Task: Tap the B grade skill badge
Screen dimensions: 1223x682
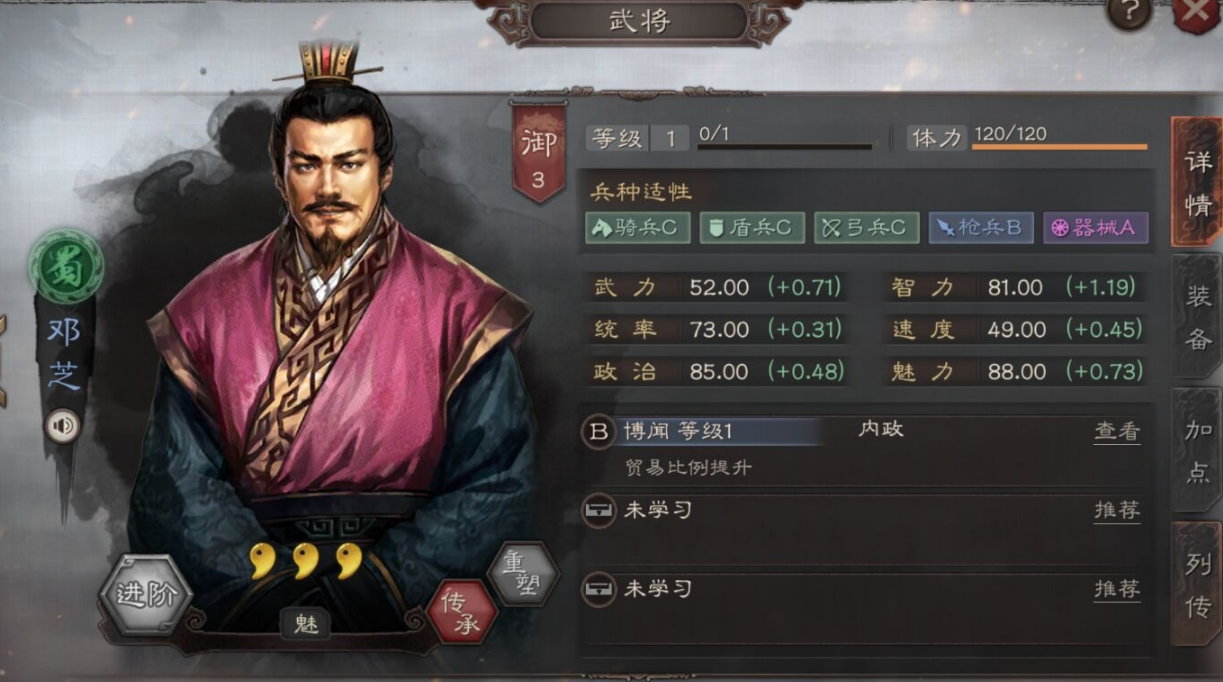Action: click(x=598, y=431)
